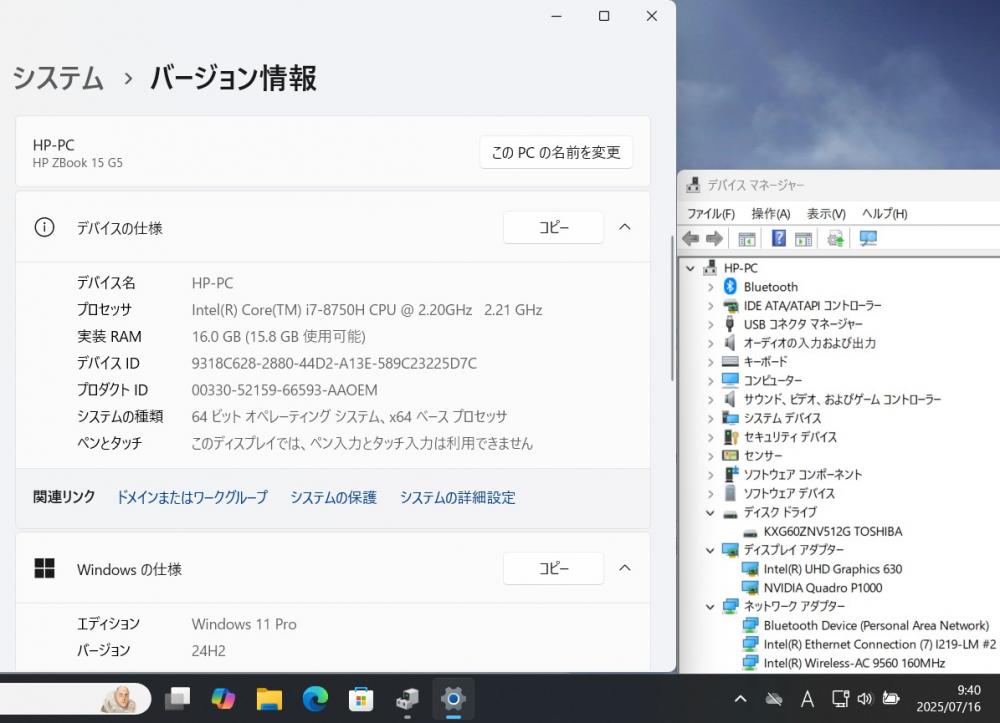The width and height of the screenshot is (1000, 723).
Task: Click the KXG60ZNV512G TOSHIBA disk drive icon
Action: (x=750, y=532)
